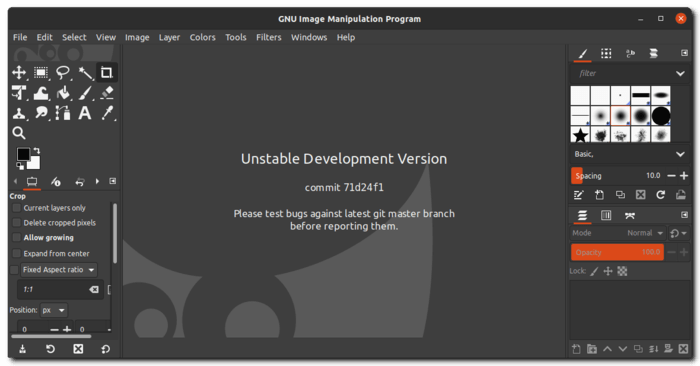Select the Smudge tool
700x366 pixels.
[41, 113]
